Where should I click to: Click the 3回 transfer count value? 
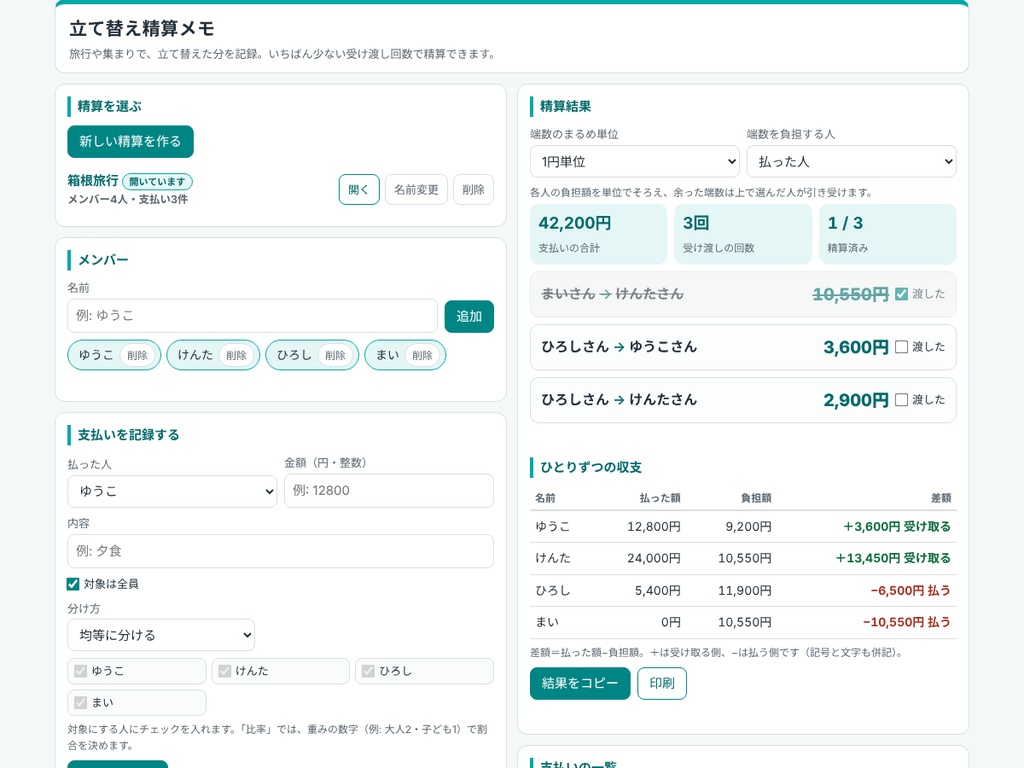(696, 223)
